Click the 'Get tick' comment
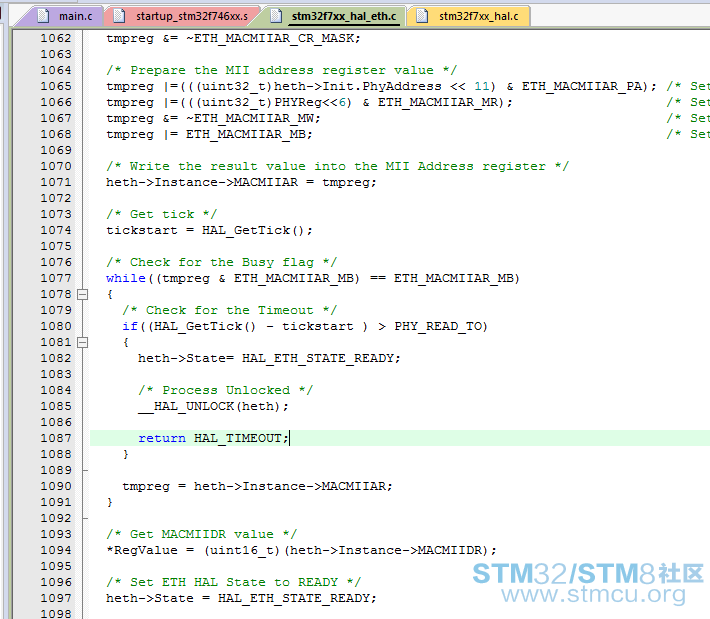This screenshot has width=710, height=619. tap(162, 215)
